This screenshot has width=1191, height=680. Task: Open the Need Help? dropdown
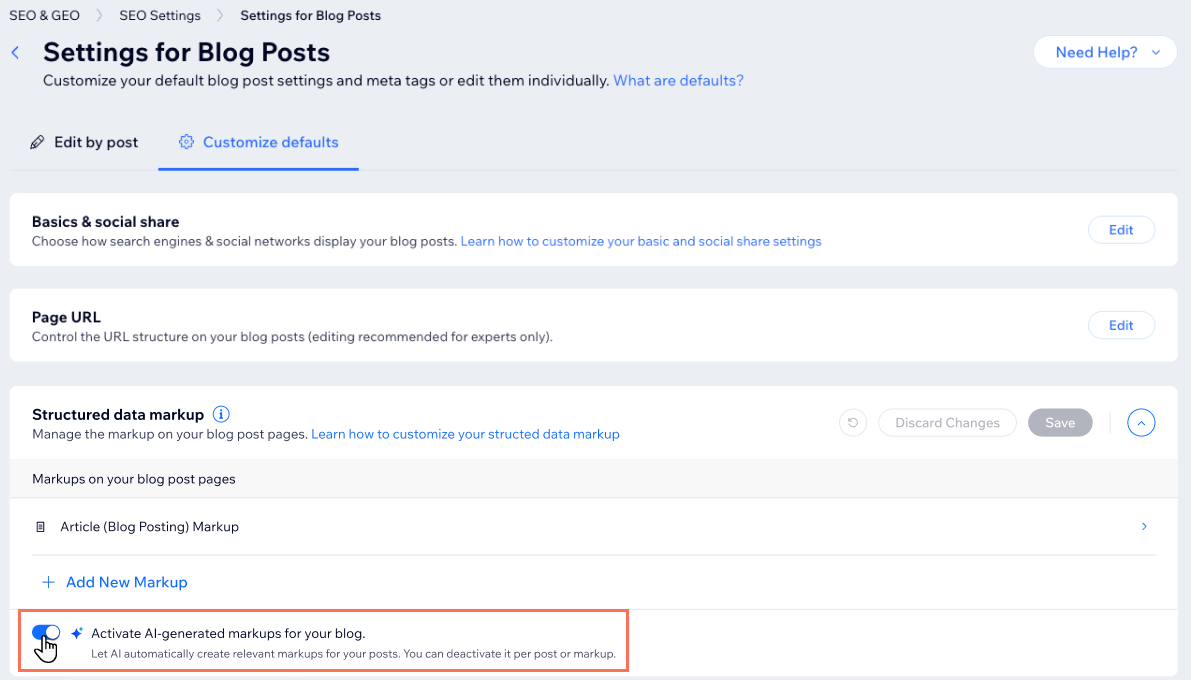(x=1104, y=51)
